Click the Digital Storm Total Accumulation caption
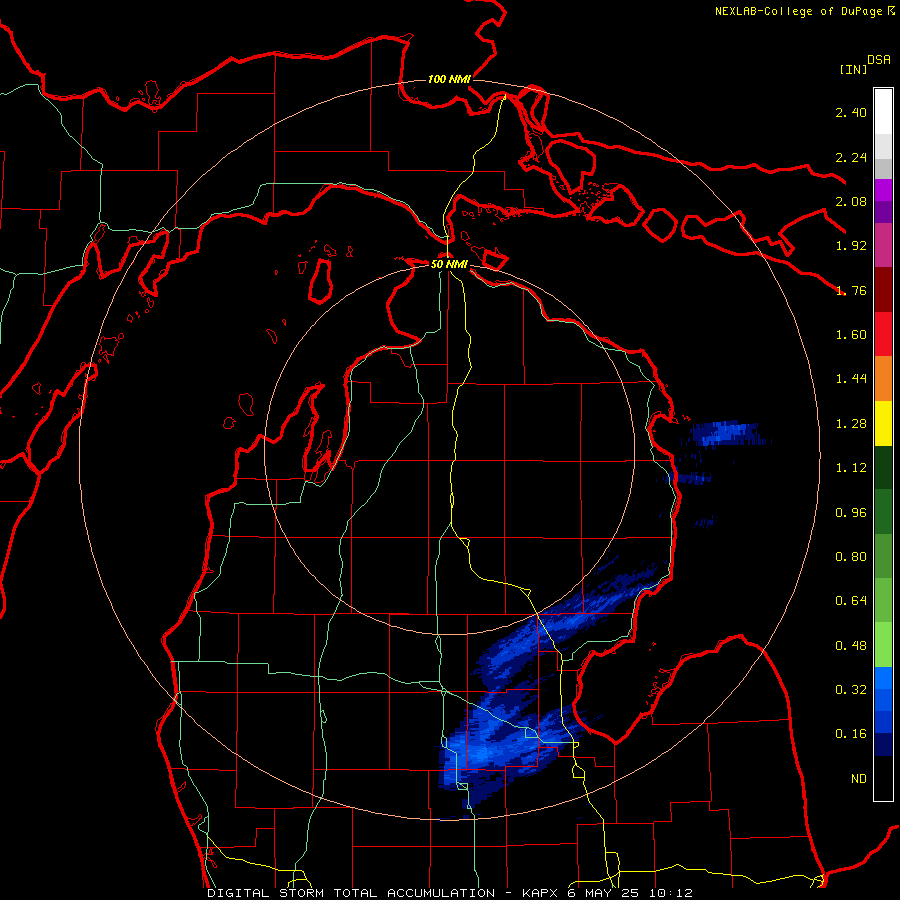Image resolution: width=900 pixels, height=900 pixels. click(x=450, y=893)
